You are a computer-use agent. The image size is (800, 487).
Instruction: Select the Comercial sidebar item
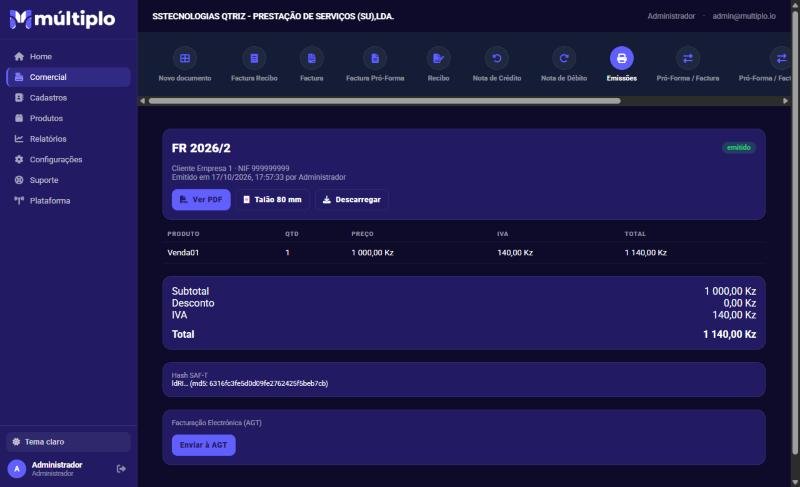(68, 77)
